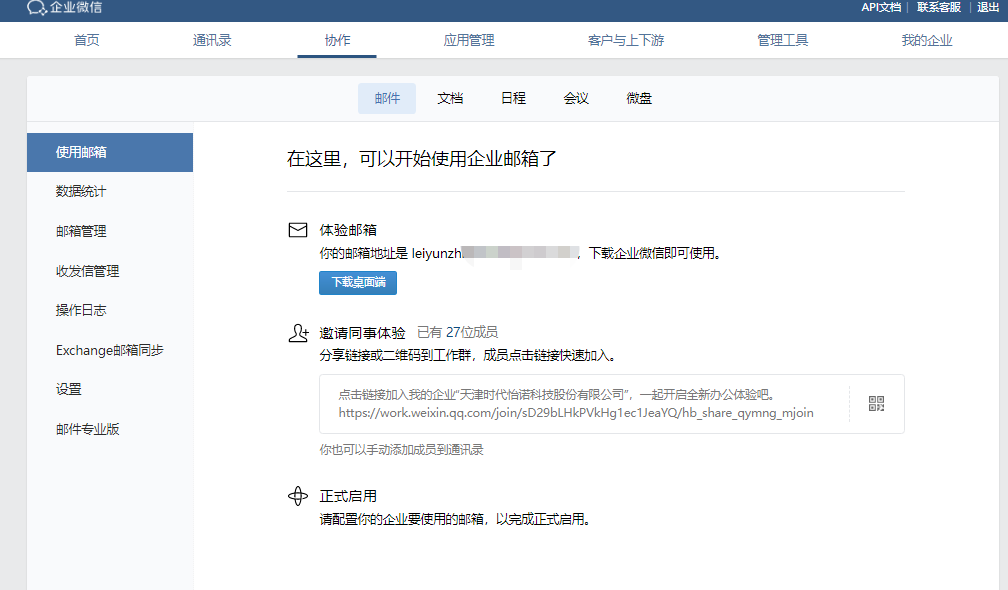The width and height of the screenshot is (1008, 590).
Task: Open the QR code for the invite link
Action: pos(877,403)
